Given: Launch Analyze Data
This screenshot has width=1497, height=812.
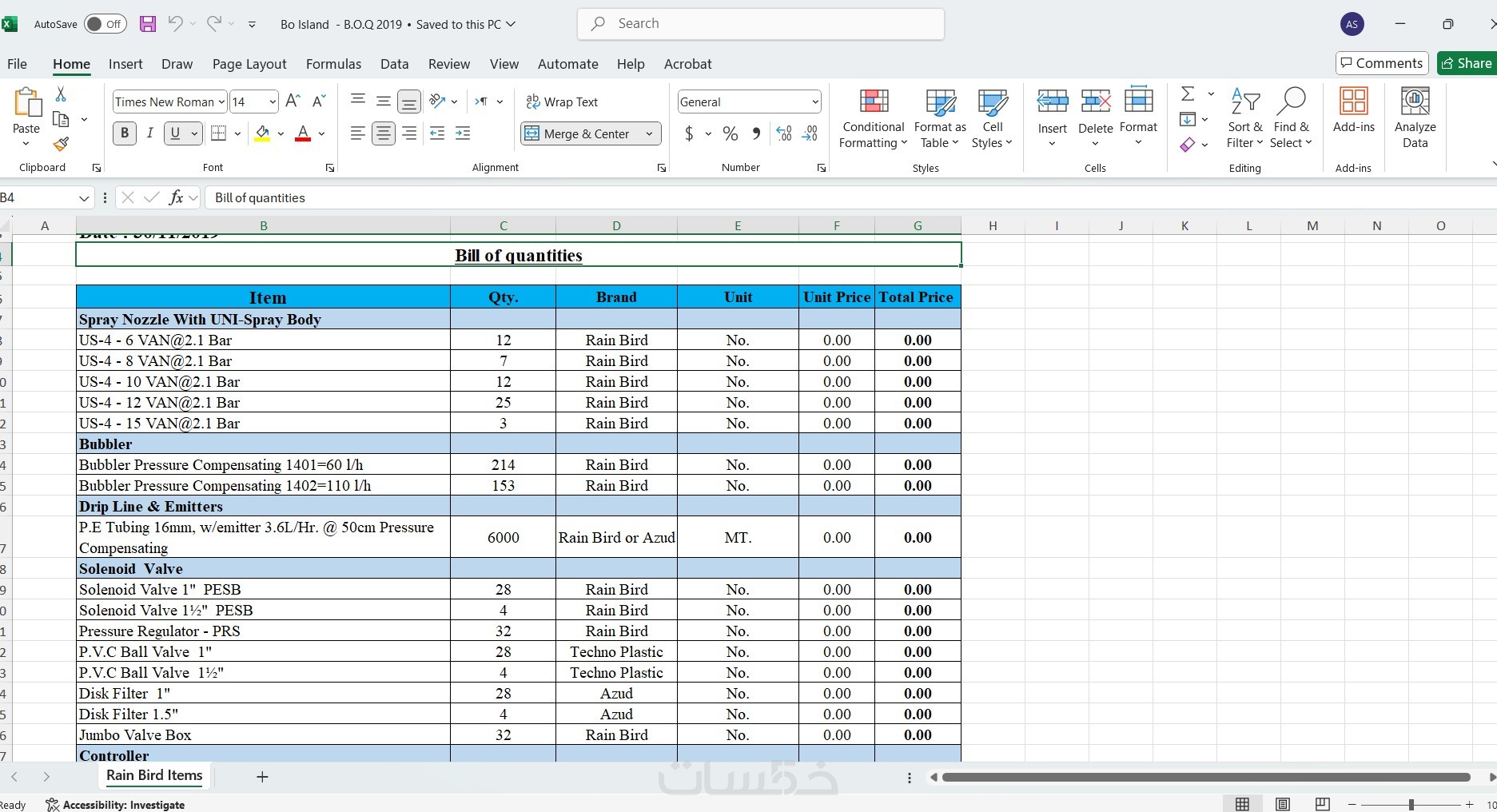Looking at the screenshot, I should click(x=1415, y=117).
